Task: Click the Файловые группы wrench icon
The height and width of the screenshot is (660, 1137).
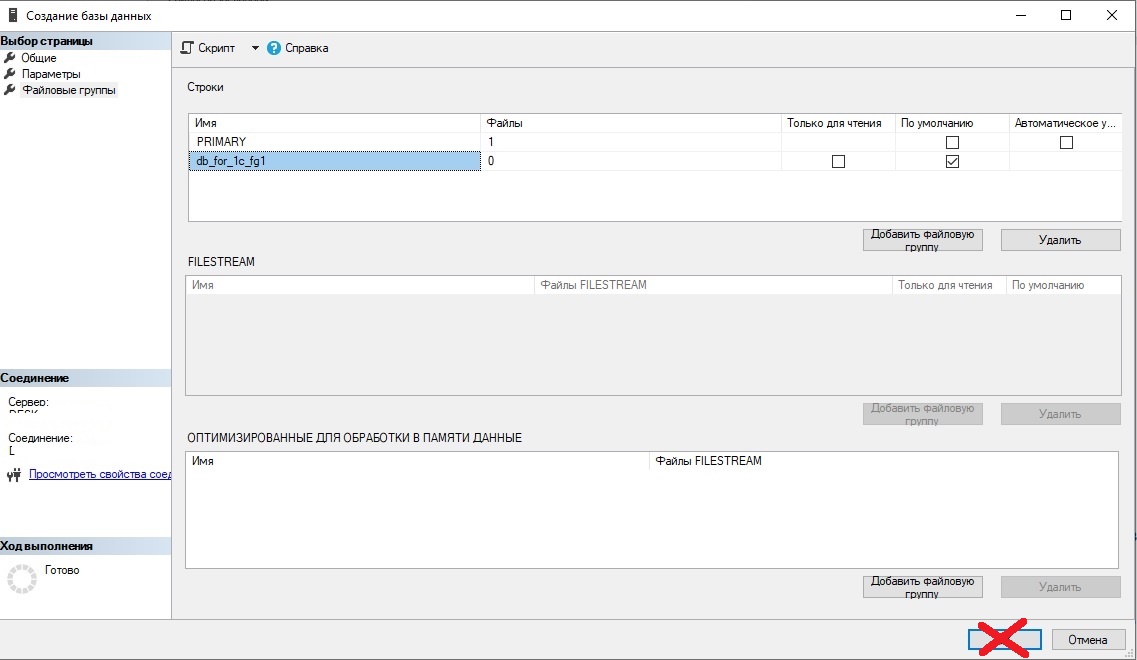Action: pos(10,90)
